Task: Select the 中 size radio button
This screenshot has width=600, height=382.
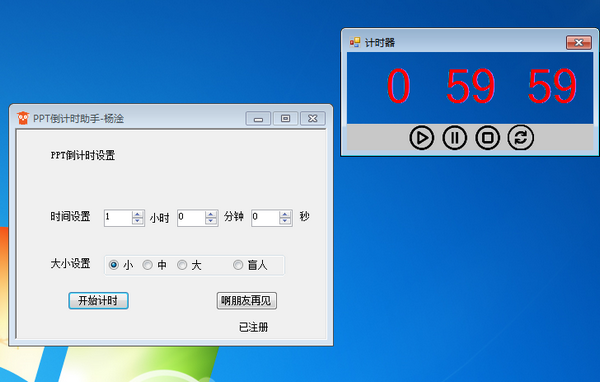Action: [147, 265]
